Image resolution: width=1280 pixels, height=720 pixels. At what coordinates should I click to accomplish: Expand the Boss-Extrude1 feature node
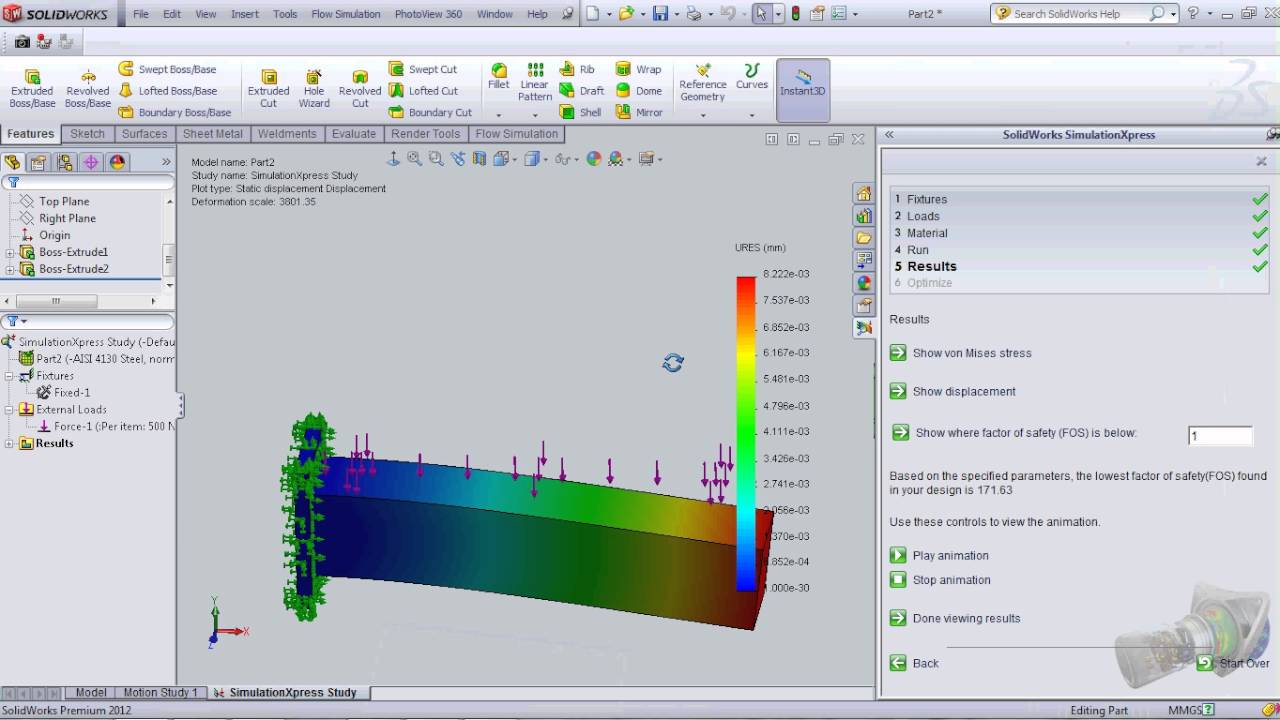pyautogui.click(x=10, y=252)
